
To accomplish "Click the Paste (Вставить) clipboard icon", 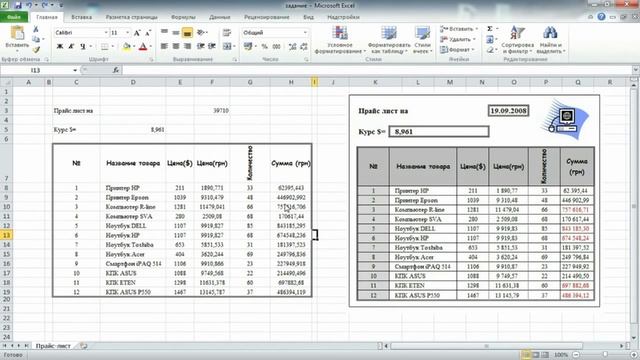I will point(17,33).
